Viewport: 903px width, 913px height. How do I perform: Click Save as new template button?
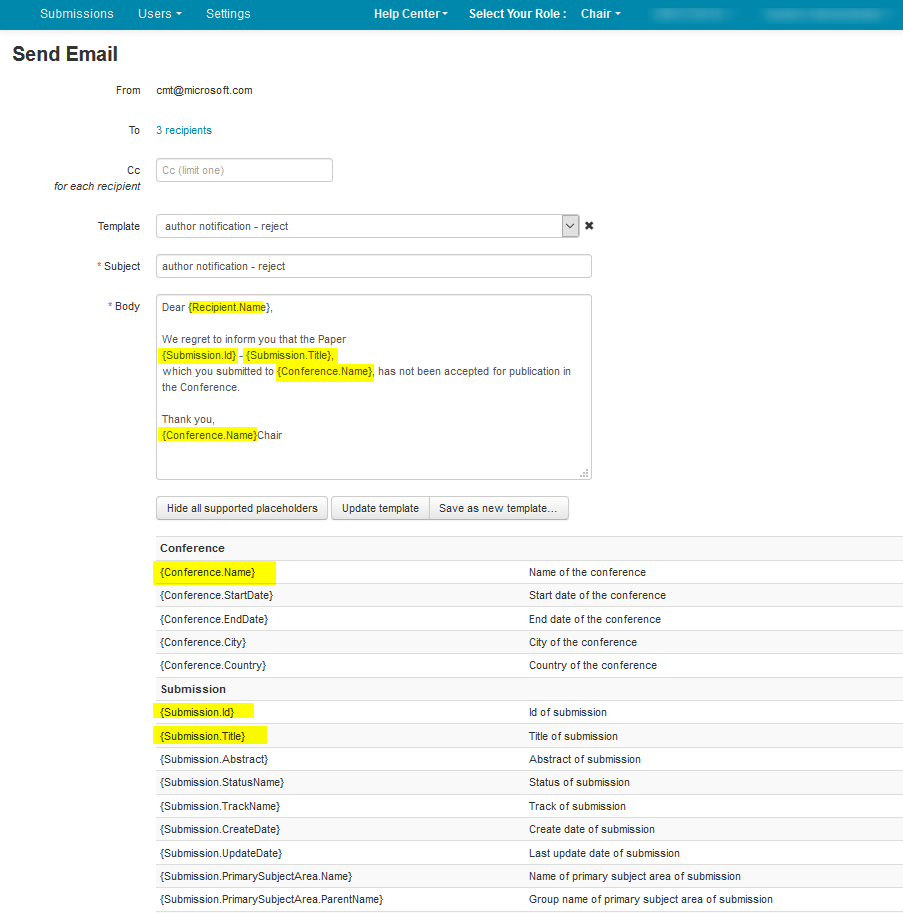pyautogui.click(x=499, y=508)
